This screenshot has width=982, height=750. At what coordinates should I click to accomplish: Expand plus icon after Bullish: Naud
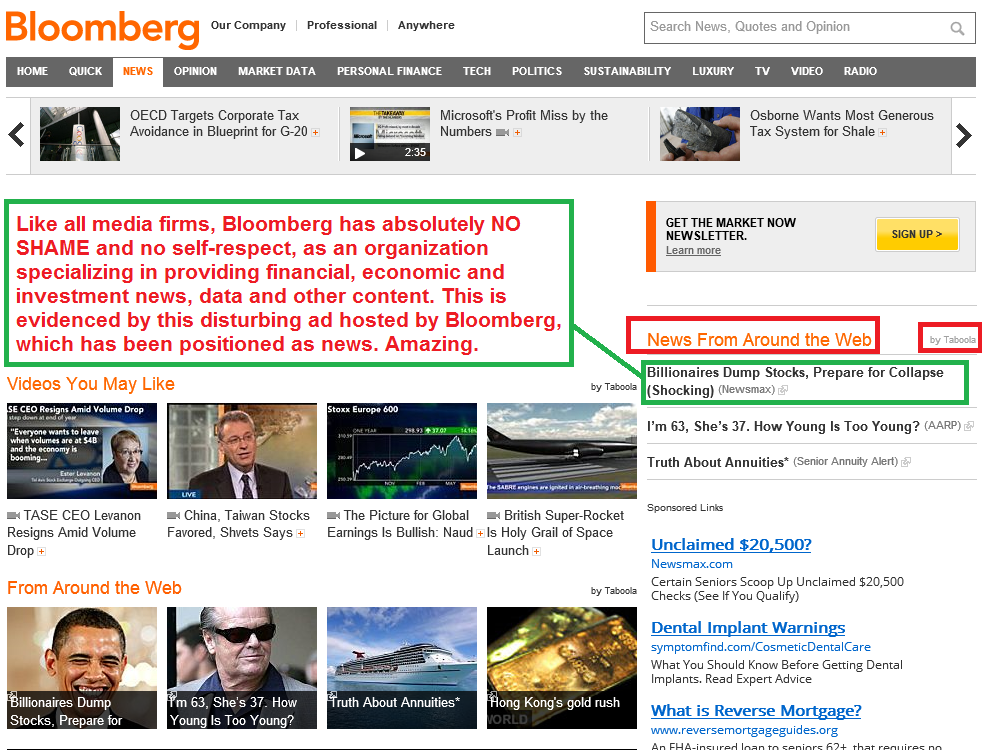[480, 533]
